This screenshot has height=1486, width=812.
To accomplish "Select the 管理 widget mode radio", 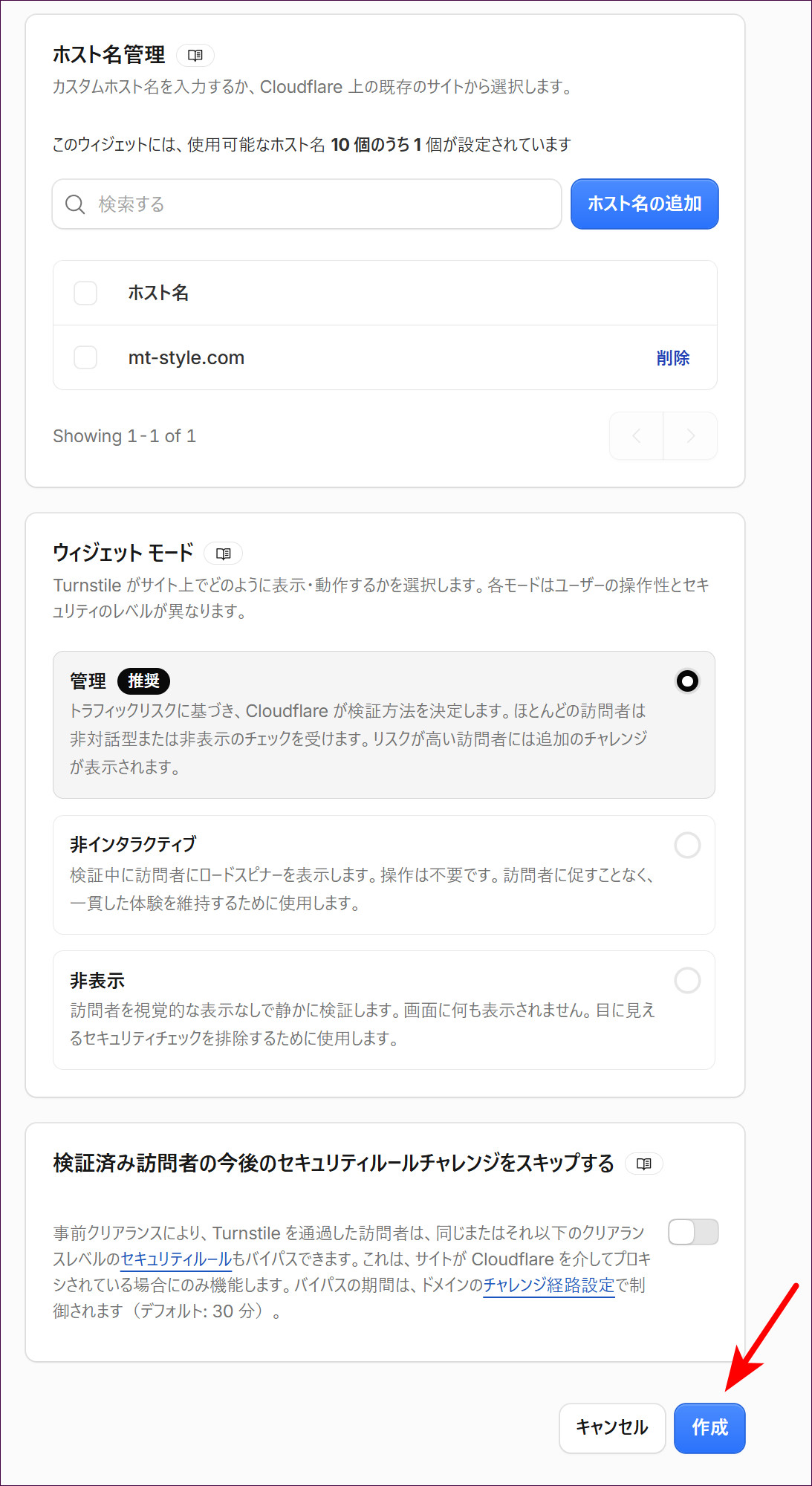I will click(x=687, y=681).
